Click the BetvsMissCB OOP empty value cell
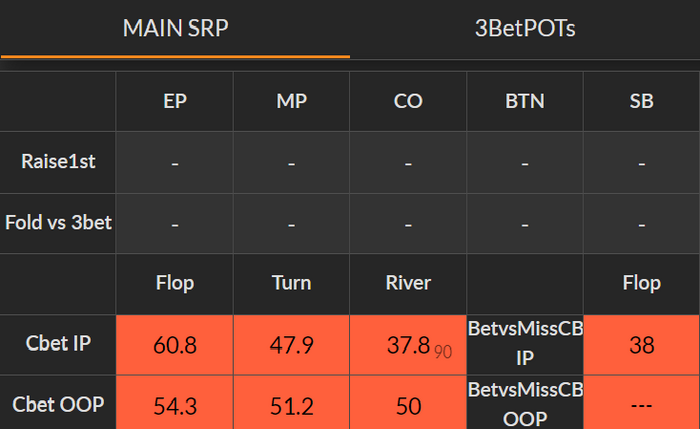The width and height of the screenshot is (700, 429). (x=641, y=406)
